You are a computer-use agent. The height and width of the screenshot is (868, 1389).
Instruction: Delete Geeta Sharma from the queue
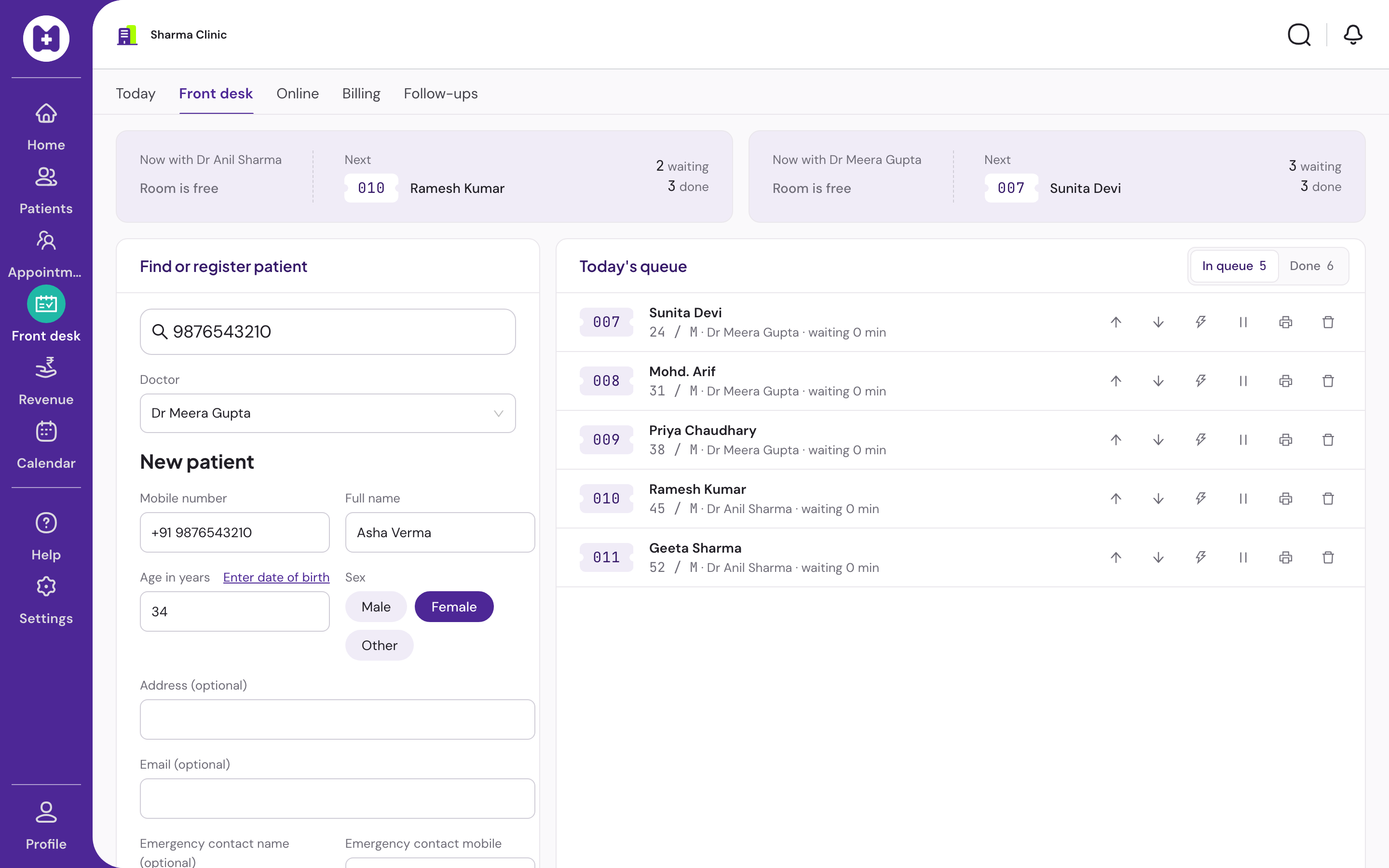tap(1328, 557)
